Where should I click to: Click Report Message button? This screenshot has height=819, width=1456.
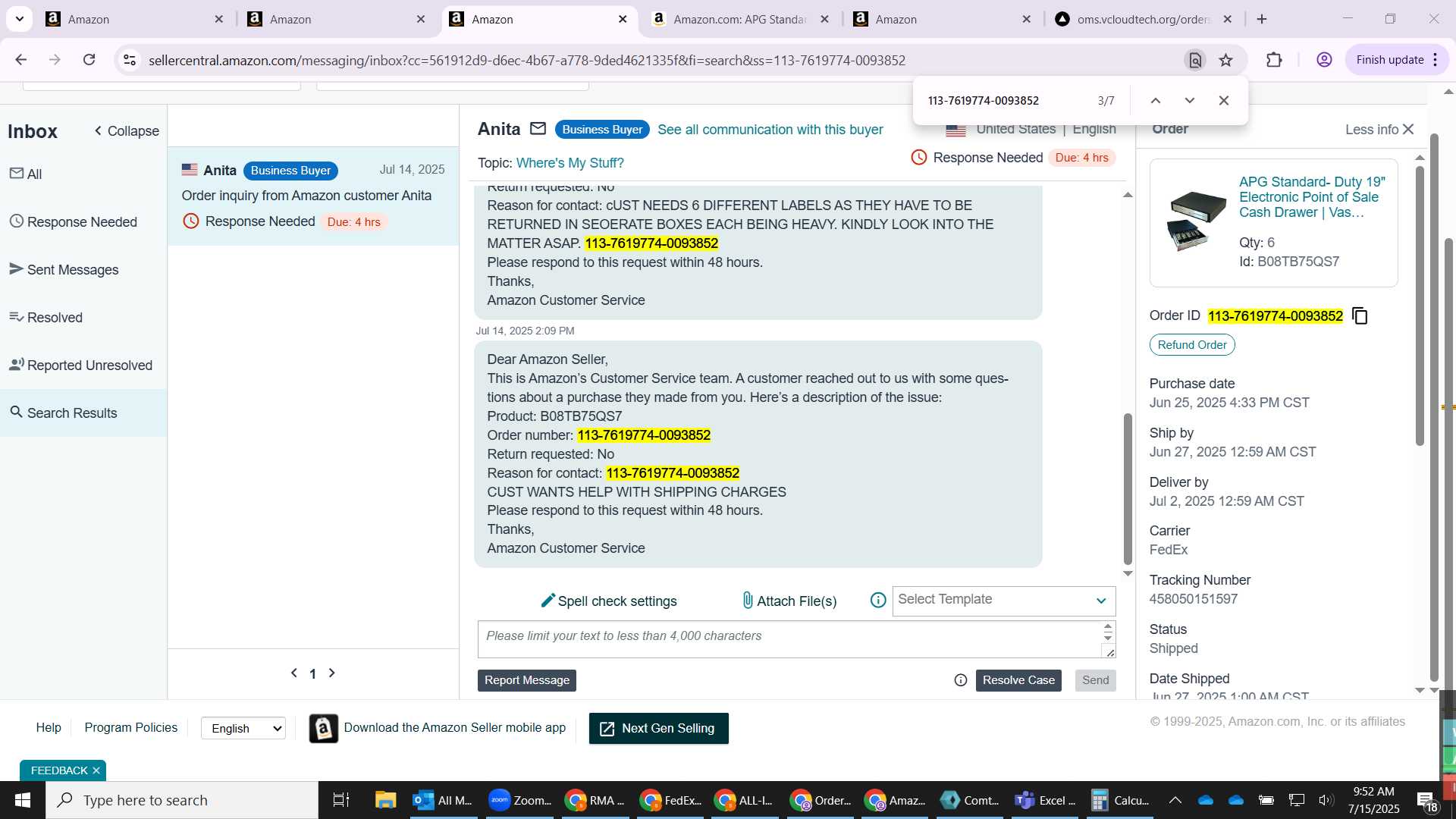pos(526,680)
